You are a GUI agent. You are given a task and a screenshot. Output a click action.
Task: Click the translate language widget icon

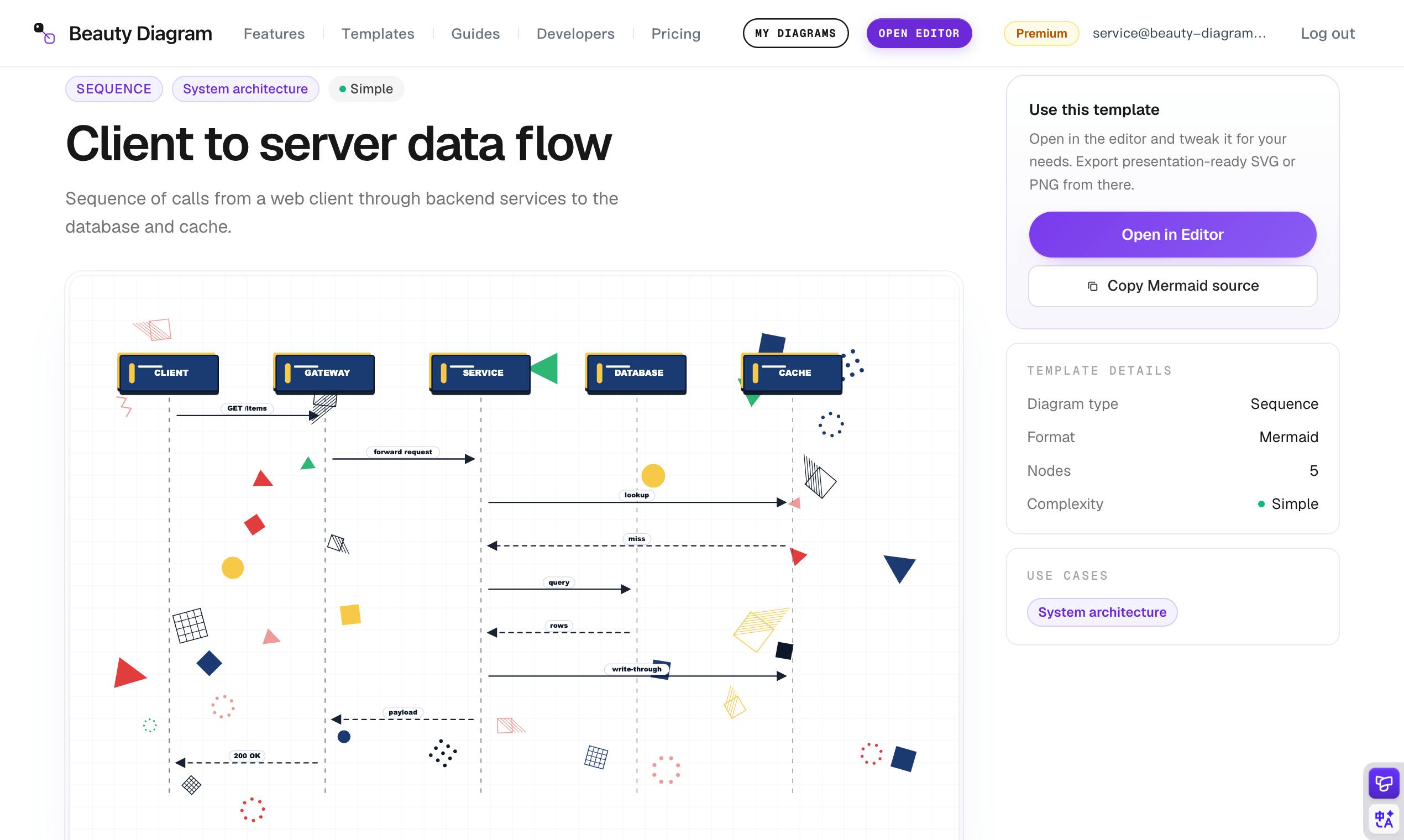point(1384,819)
